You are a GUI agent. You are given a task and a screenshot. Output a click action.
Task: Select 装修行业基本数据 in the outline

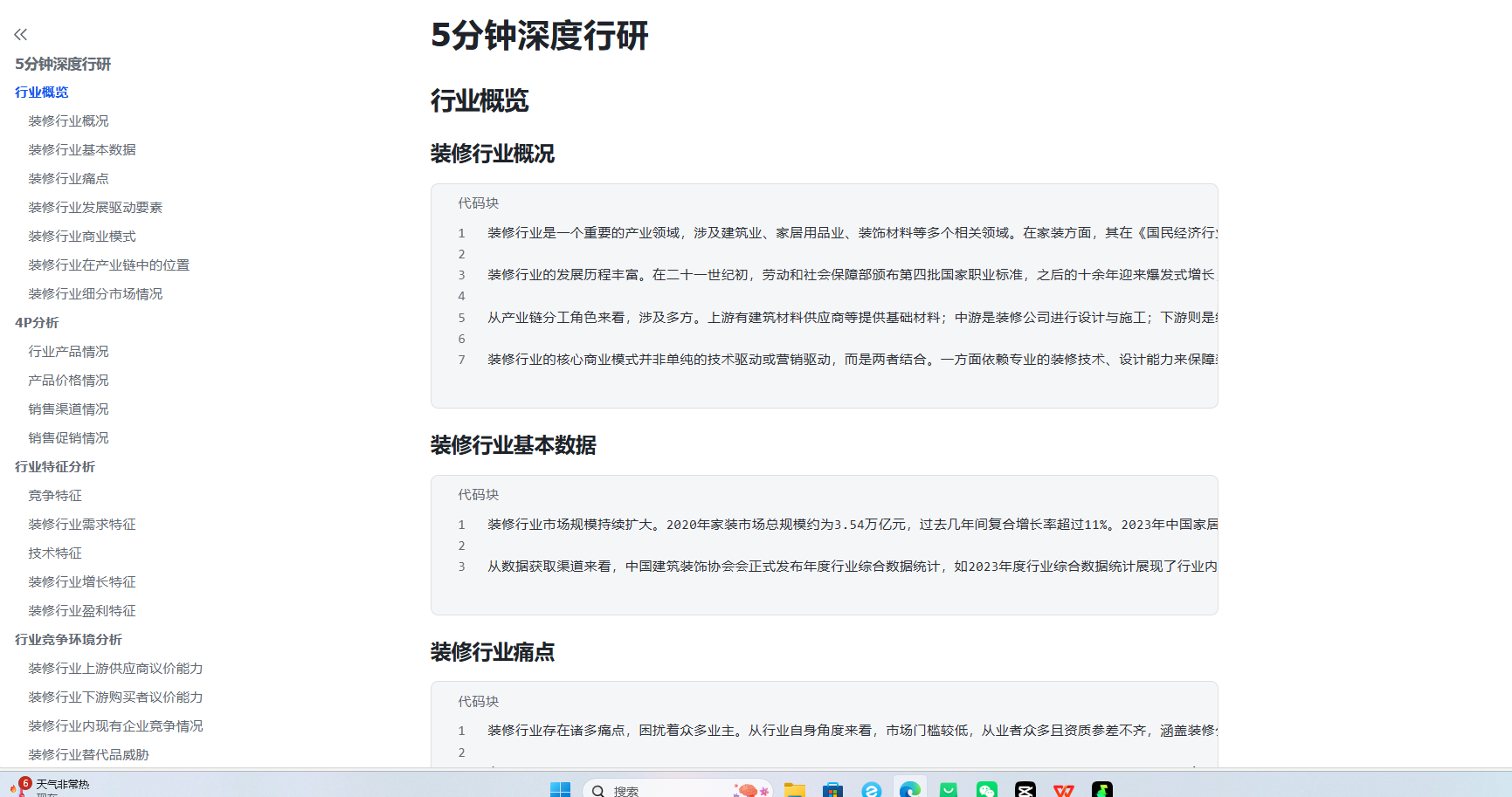(82, 150)
